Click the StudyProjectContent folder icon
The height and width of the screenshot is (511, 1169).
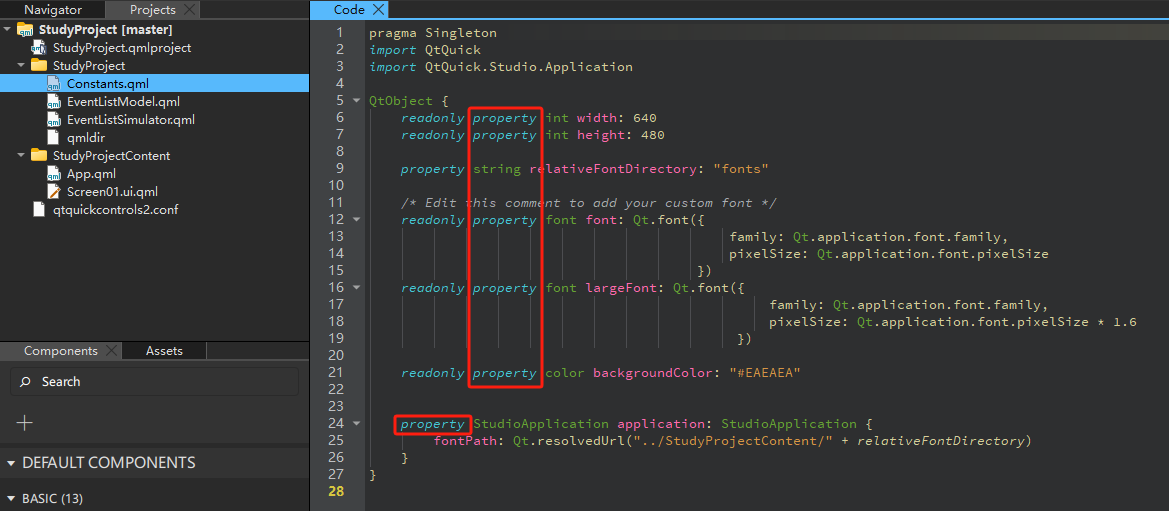click(39, 156)
